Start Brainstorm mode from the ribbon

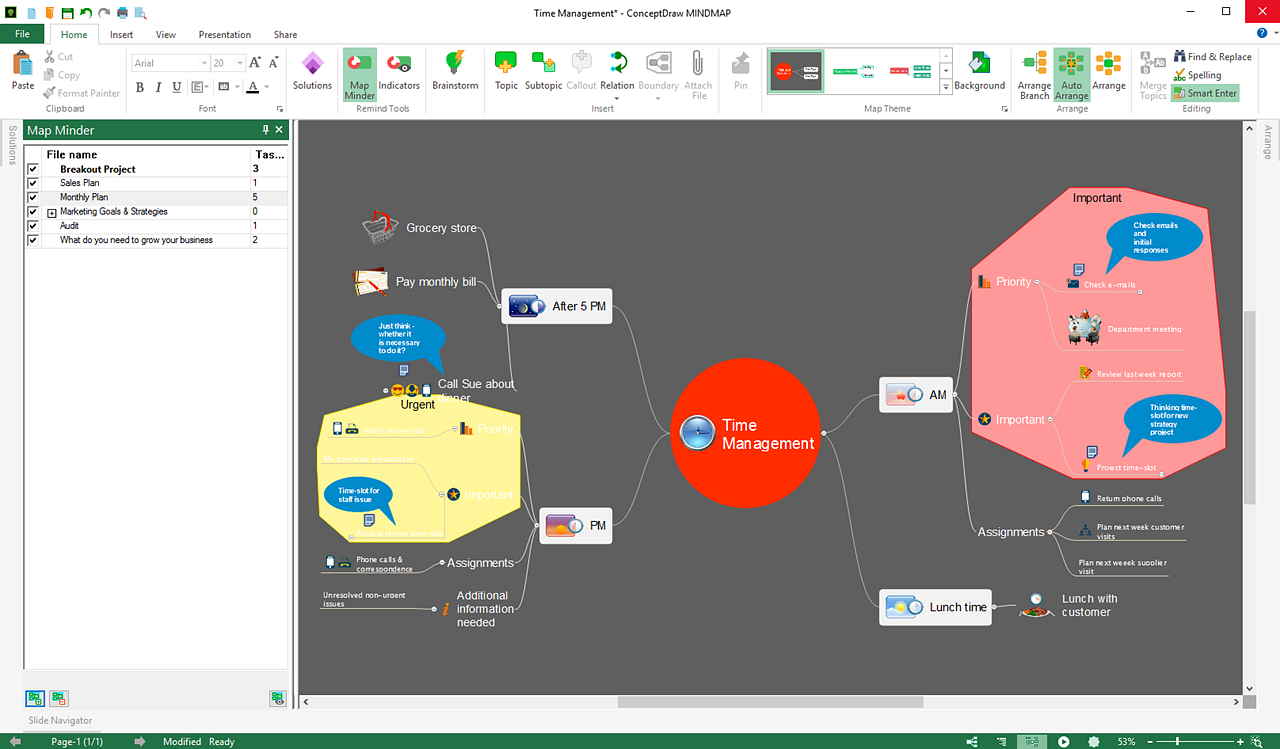click(455, 71)
